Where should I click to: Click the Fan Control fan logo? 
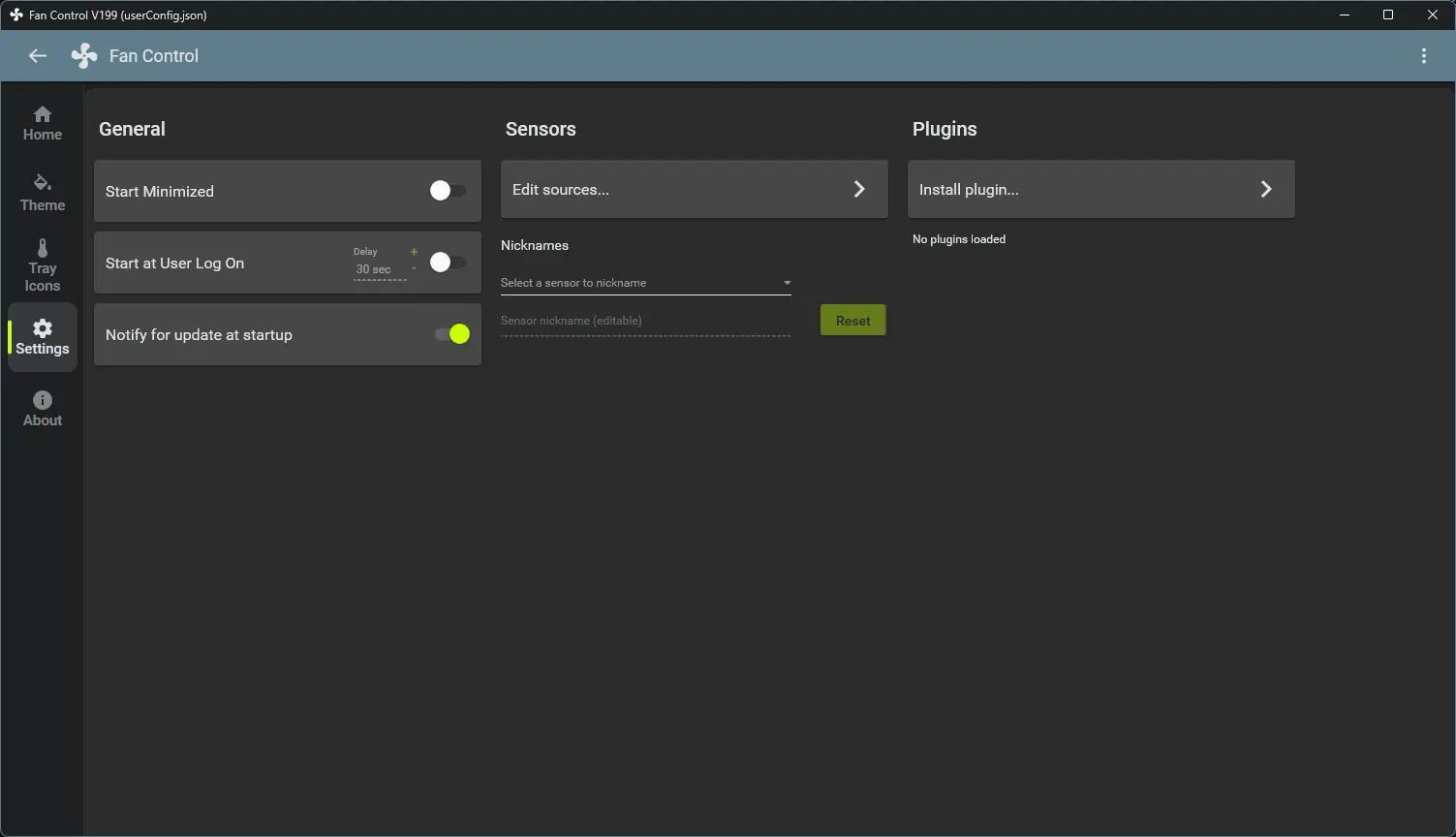point(84,56)
